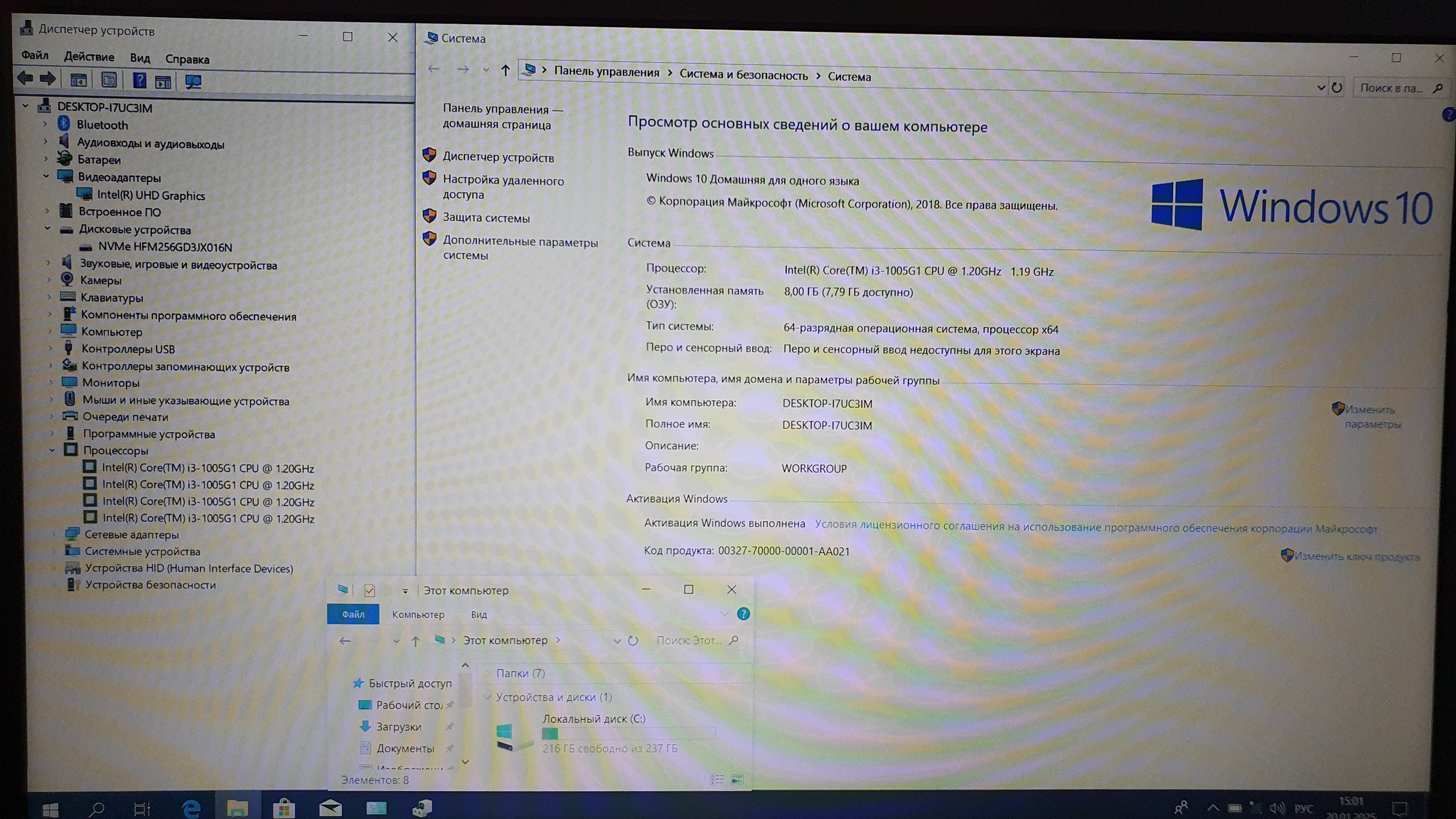This screenshot has width=1456, height=819.
Task: Open System address bar history dropdown
Action: coord(1320,87)
